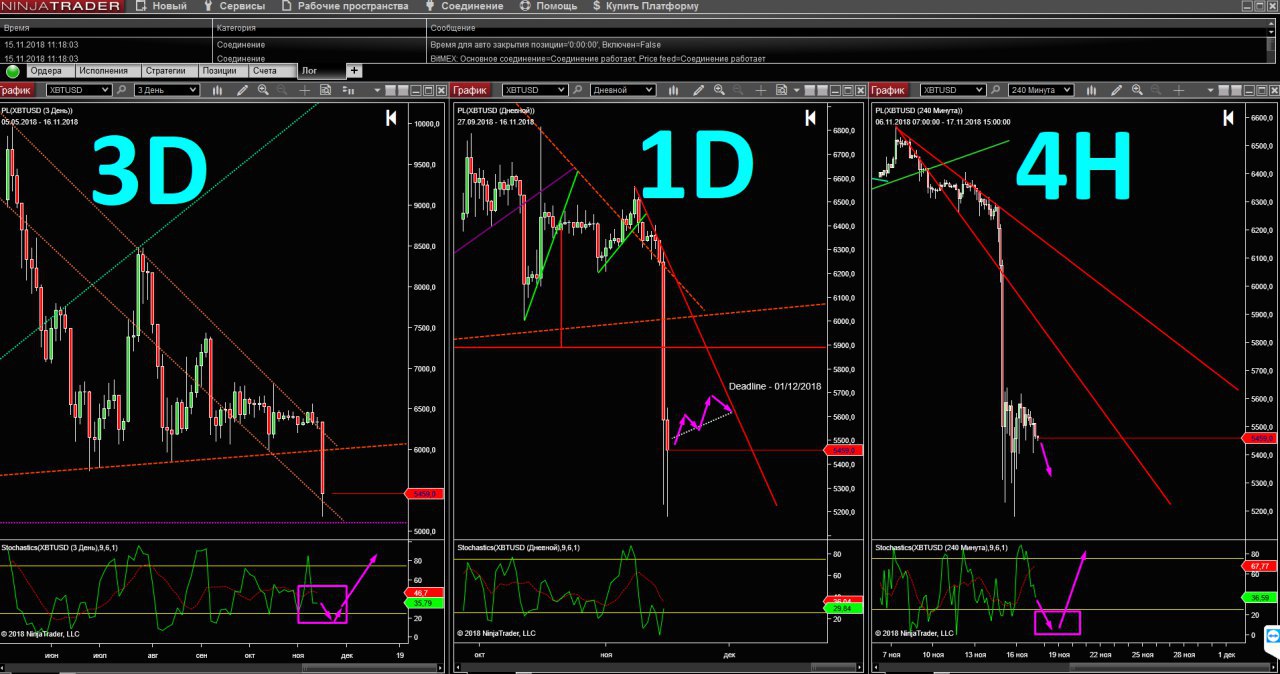Open the Помощь menu

tap(548, 6)
